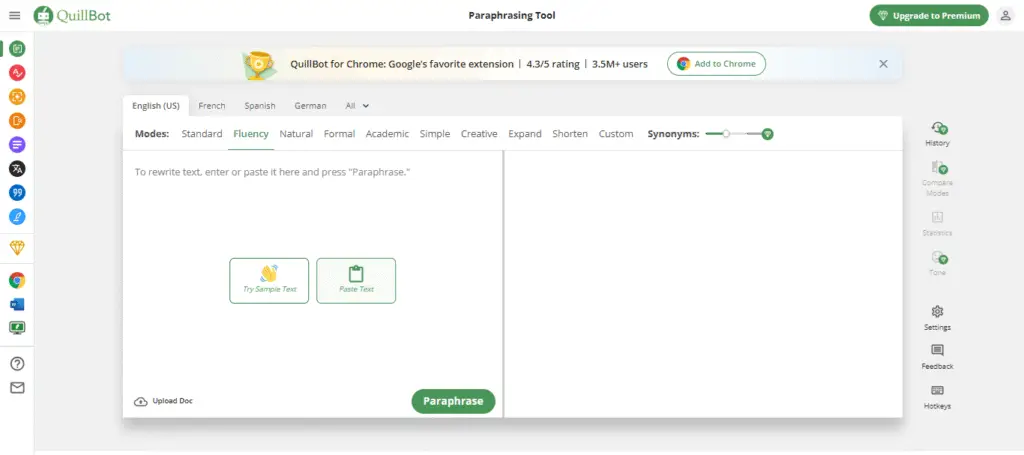Click into the text input placeholder area
Screen dimensions: 1024x455
point(272,172)
